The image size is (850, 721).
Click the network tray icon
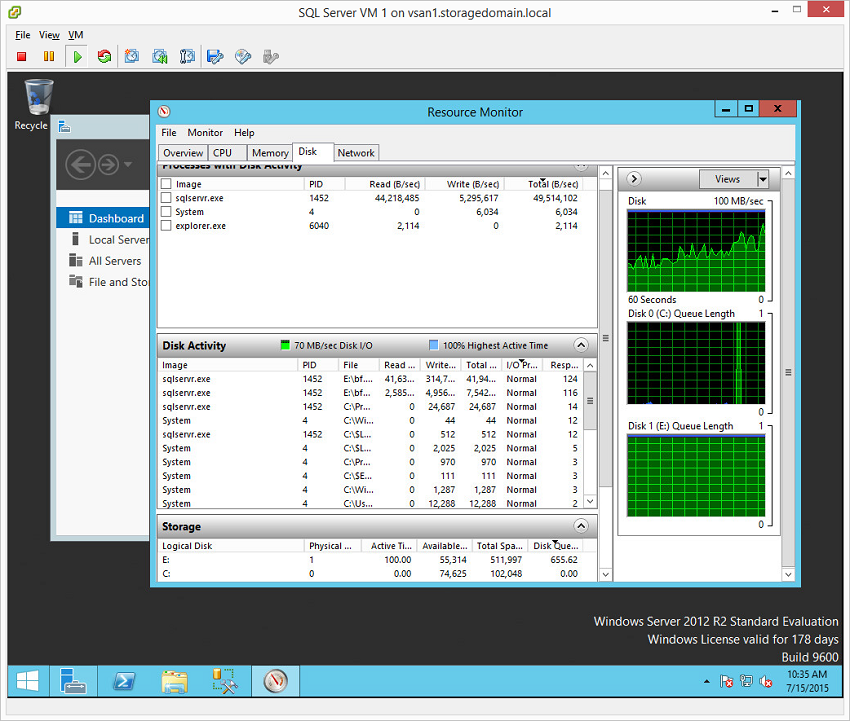point(746,681)
